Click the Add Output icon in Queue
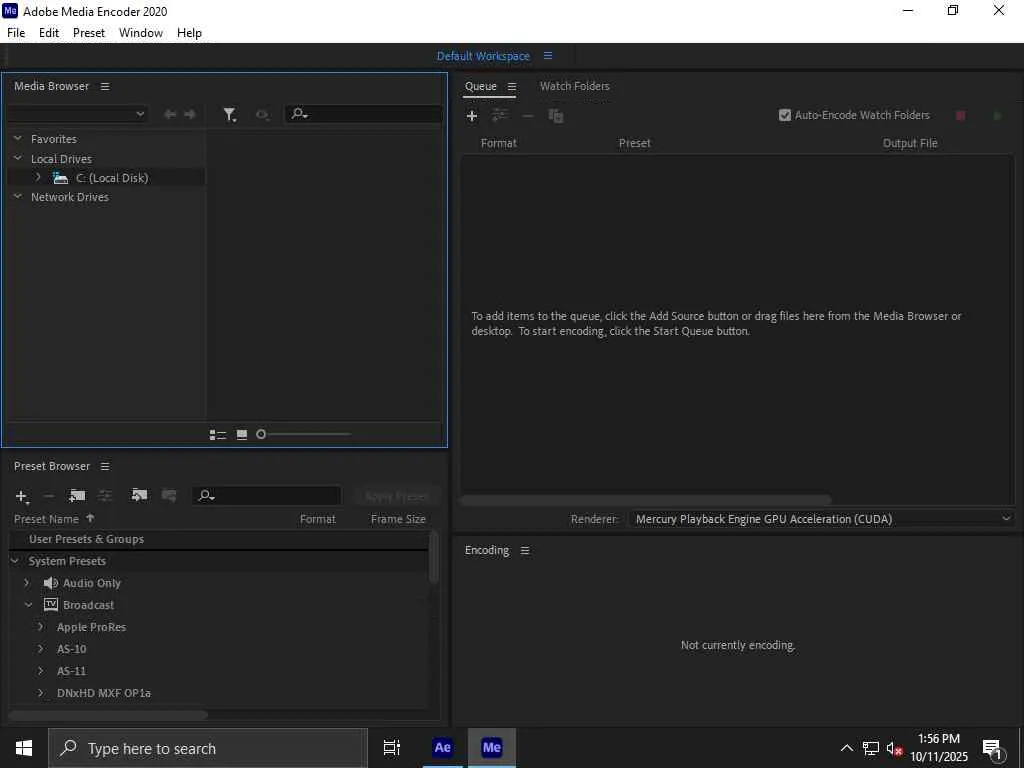 [x=500, y=116]
